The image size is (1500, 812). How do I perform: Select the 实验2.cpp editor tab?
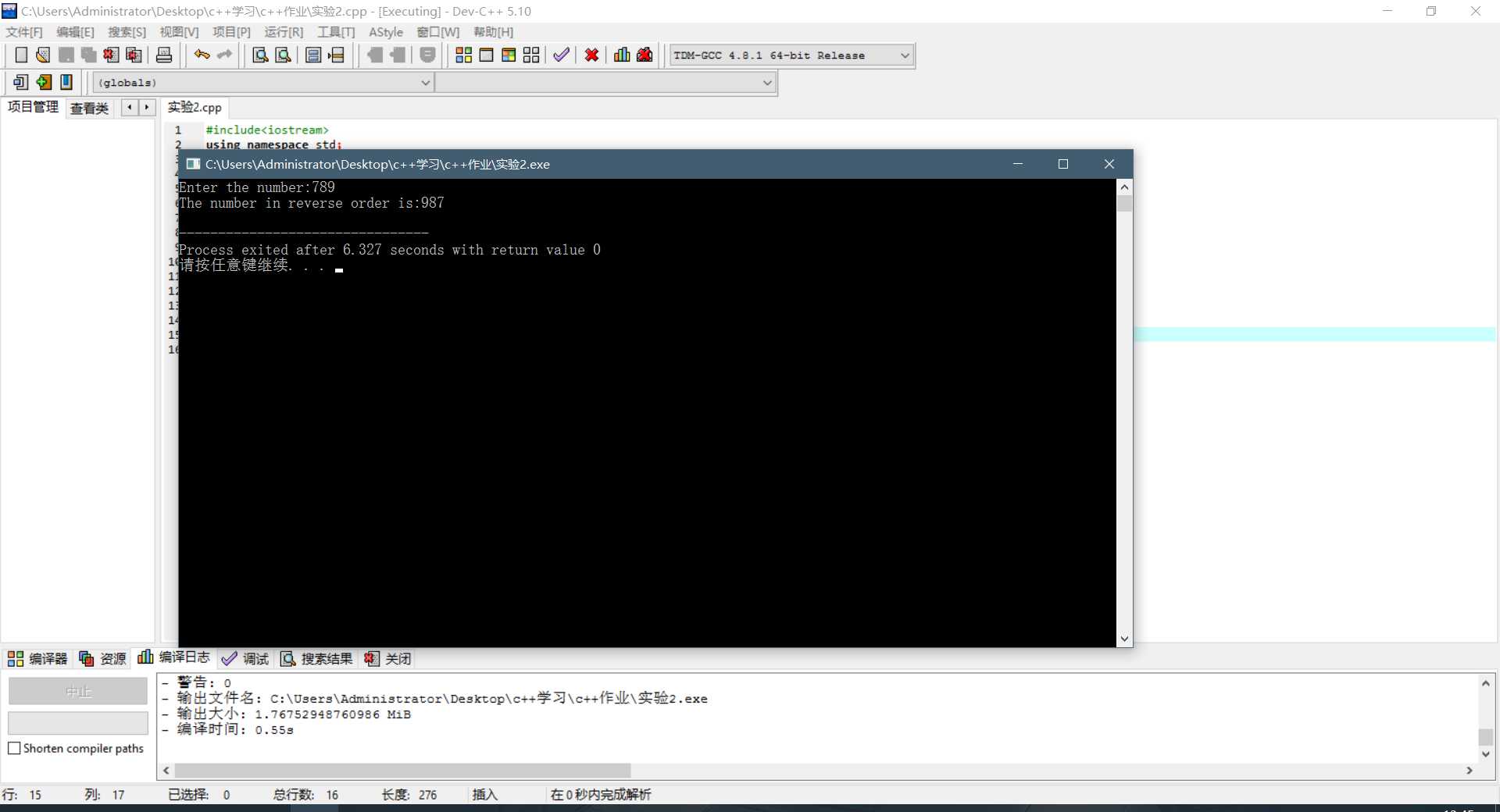pos(195,107)
